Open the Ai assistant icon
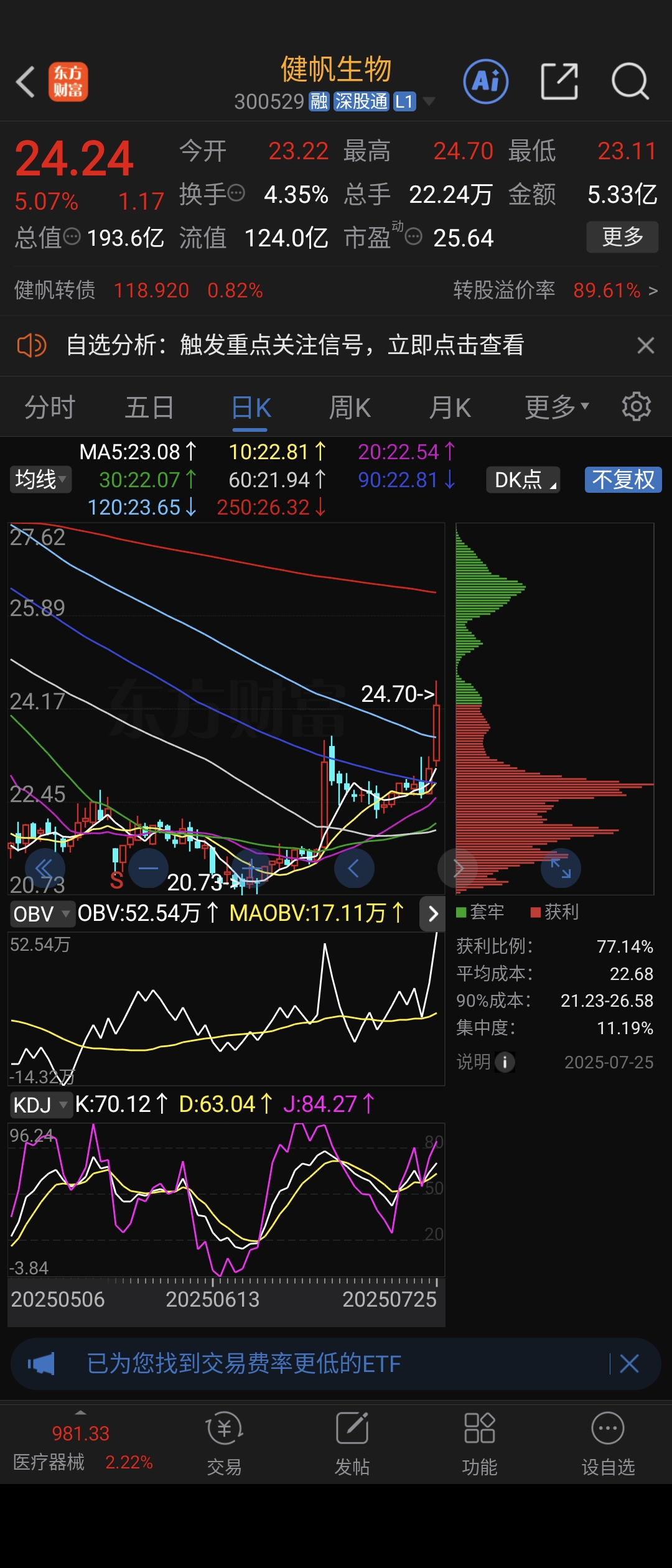Screen dimensions: 672x1568 (x=486, y=82)
